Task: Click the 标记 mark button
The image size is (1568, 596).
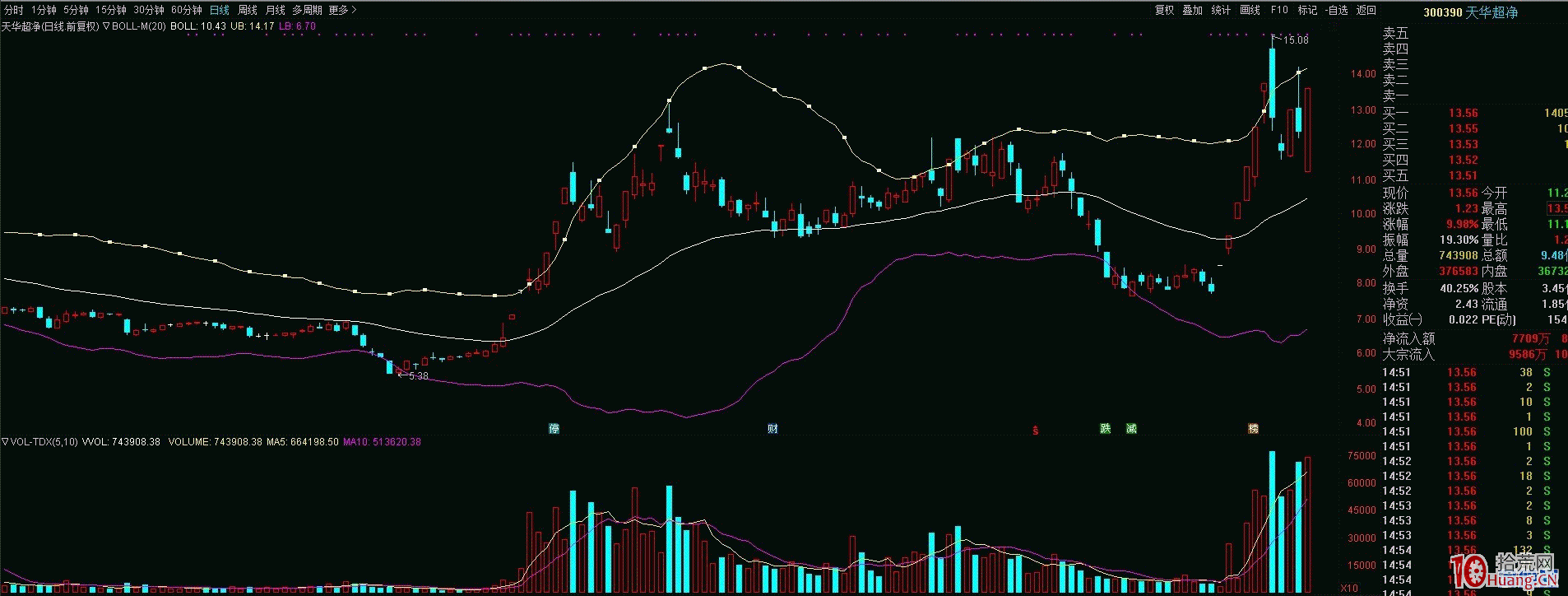Action: click(1308, 10)
